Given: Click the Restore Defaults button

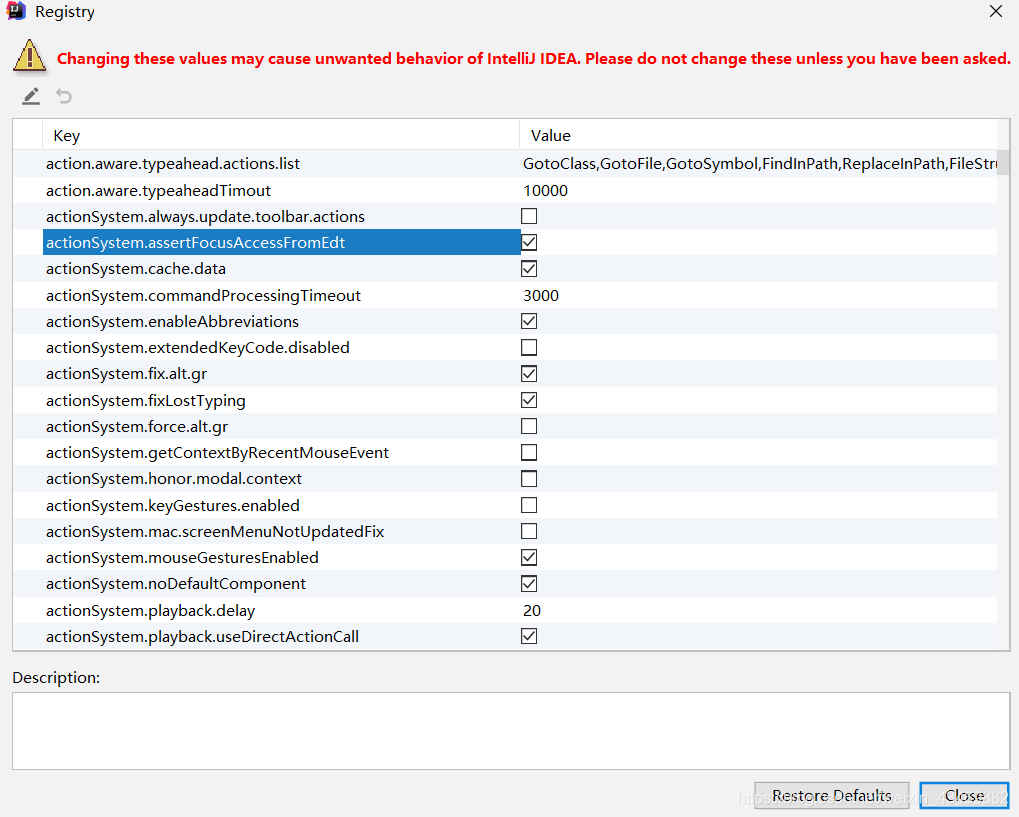Looking at the screenshot, I should 831,796.
